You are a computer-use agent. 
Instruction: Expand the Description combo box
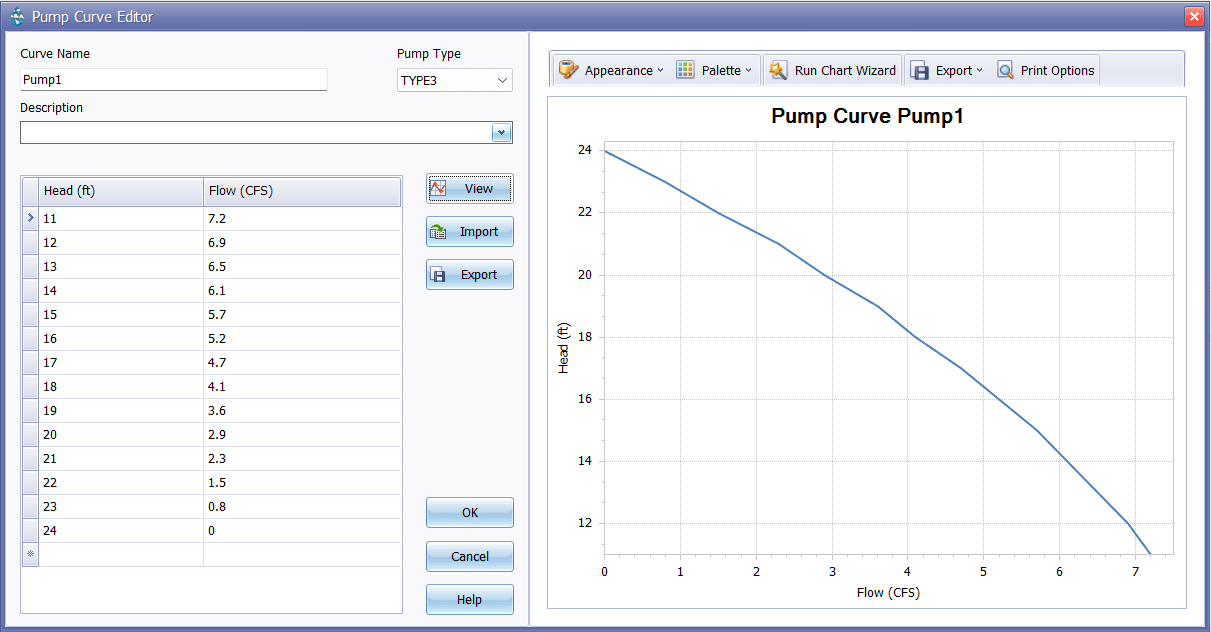(x=502, y=132)
